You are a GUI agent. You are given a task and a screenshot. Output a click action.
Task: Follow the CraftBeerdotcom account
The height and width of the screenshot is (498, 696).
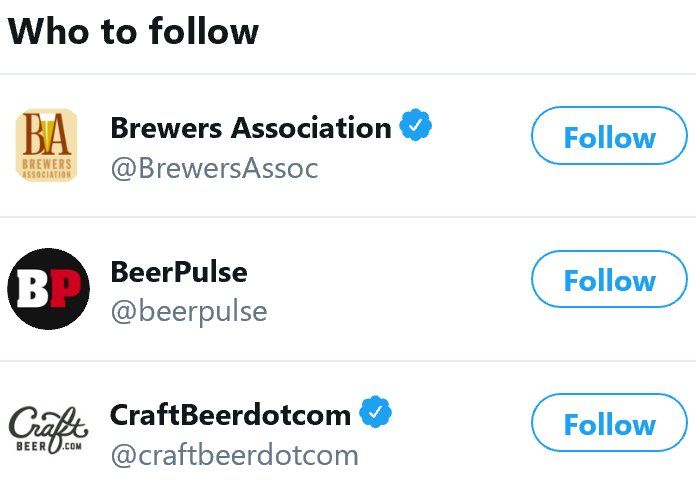coord(609,423)
